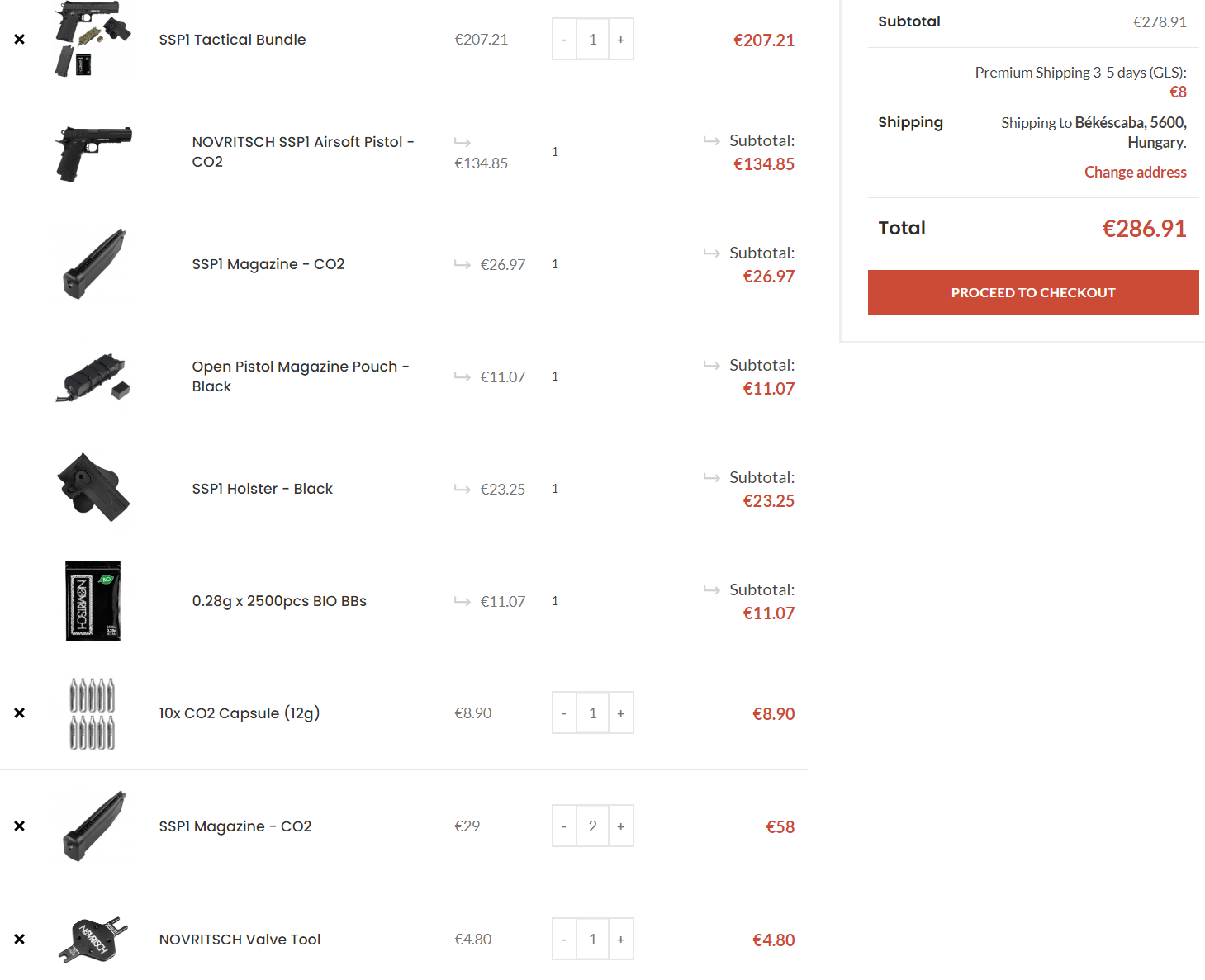Remove 10x CO2 Capsule (12g) from cart
Image resolution: width=1205 pixels, height=980 pixels.
(20, 713)
